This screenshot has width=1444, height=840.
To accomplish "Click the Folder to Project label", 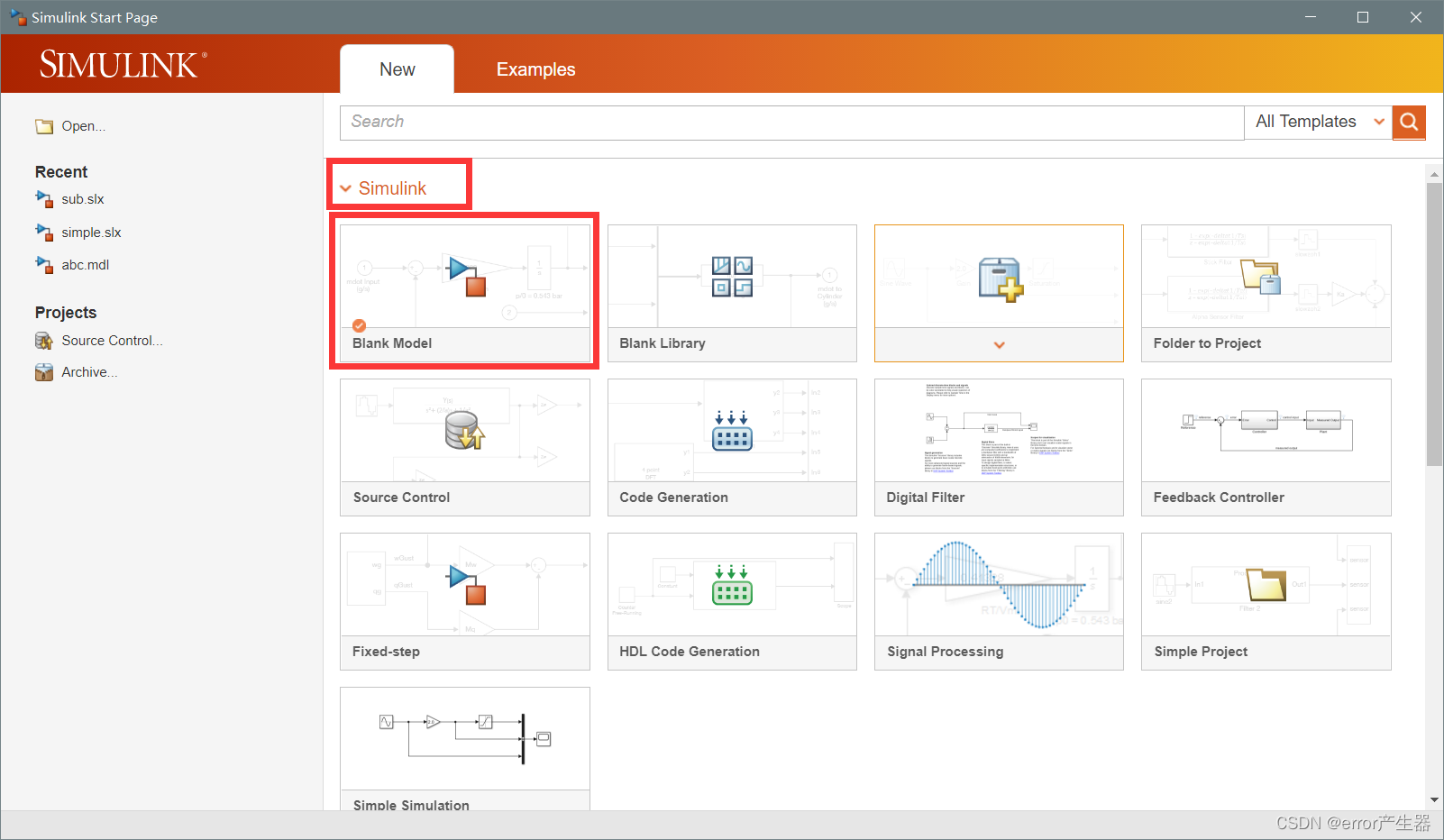I will coord(1207,343).
